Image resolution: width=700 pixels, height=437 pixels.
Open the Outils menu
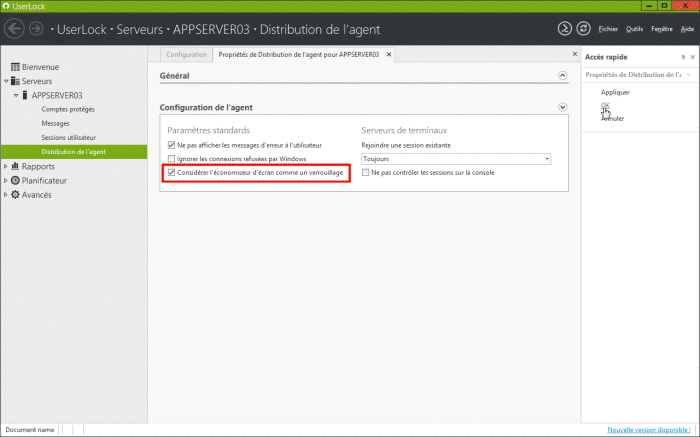634,29
